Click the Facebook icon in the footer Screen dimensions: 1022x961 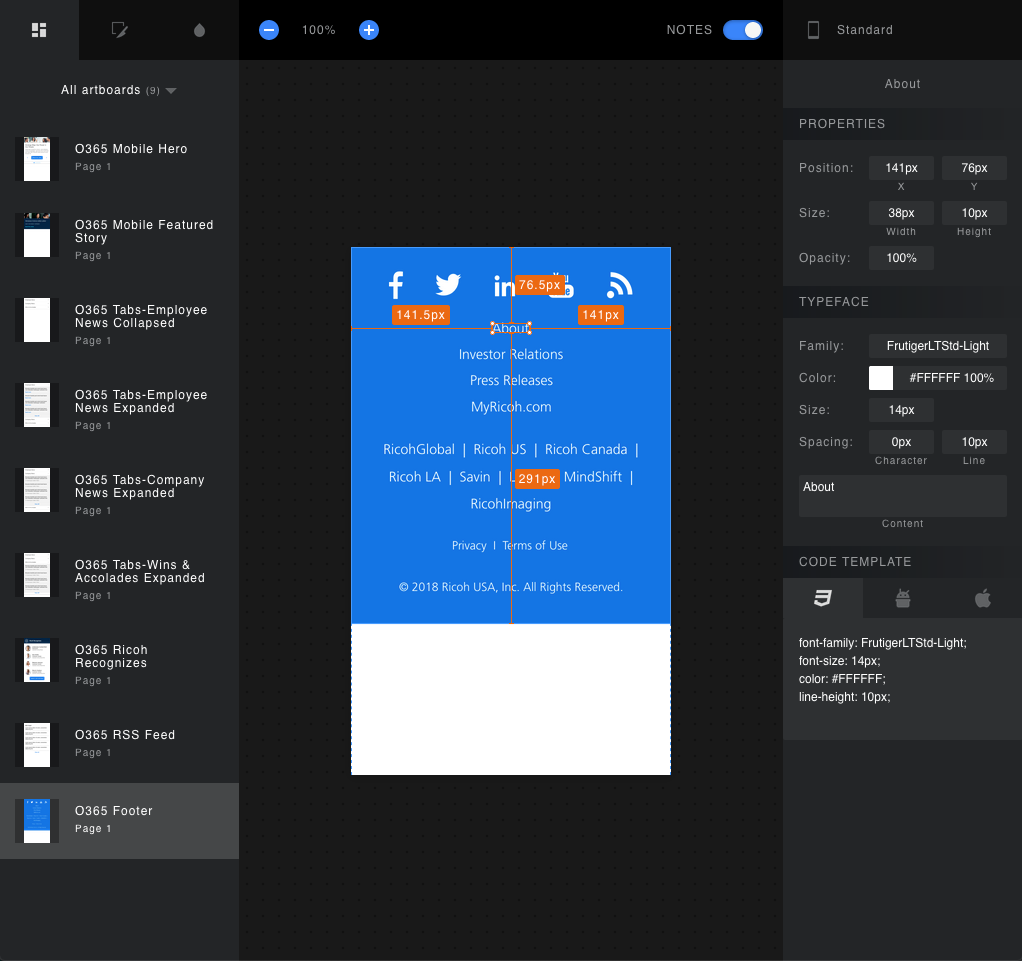(396, 285)
